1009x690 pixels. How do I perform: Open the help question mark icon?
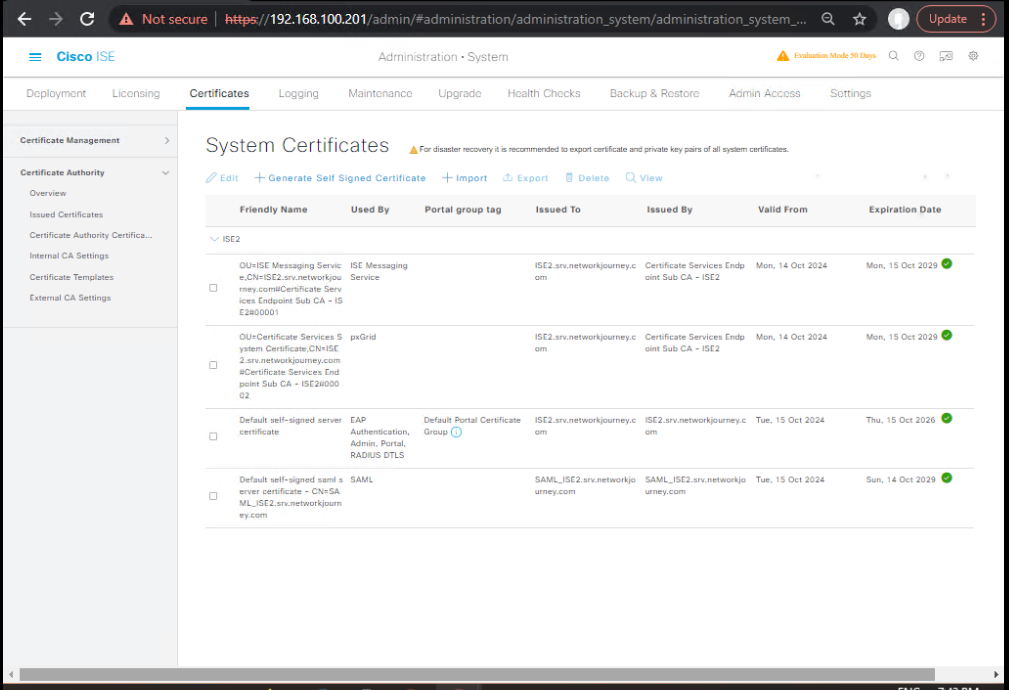point(919,56)
